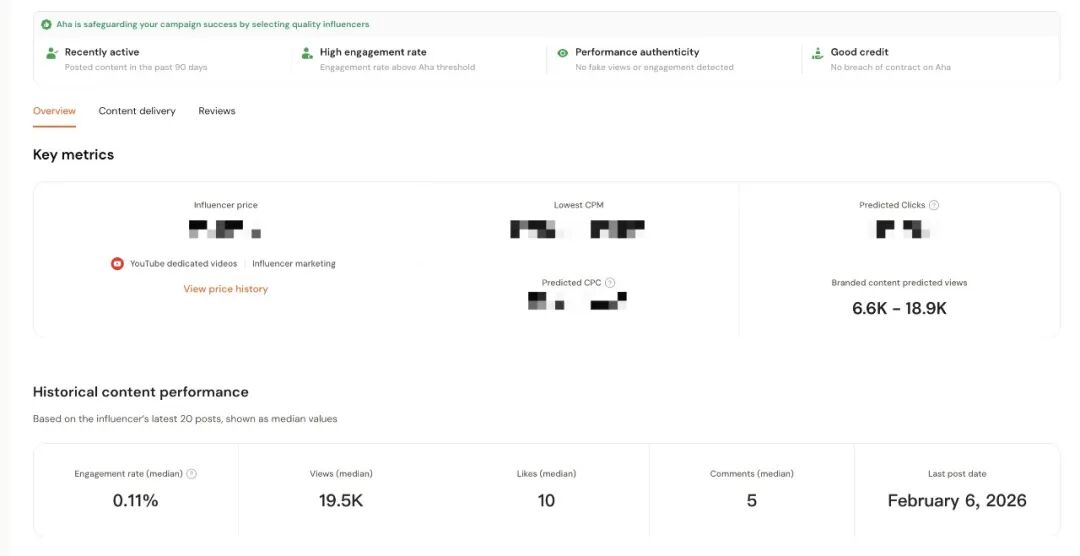1080x556 pixels.
Task: Click the red YouTube icon
Action: tap(117, 264)
